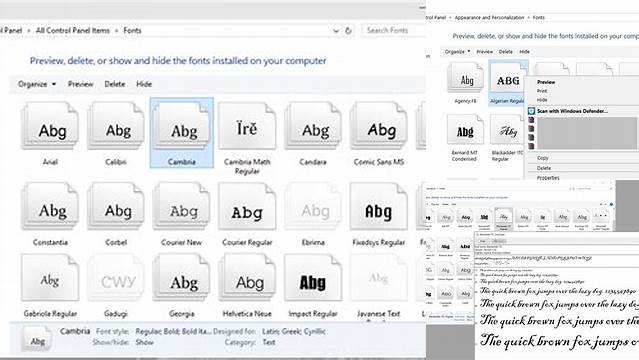The width and height of the screenshot is (639, 360).
Task: Click Appearance and Personalization breadcrumb
Action: (x=489, y=18)
